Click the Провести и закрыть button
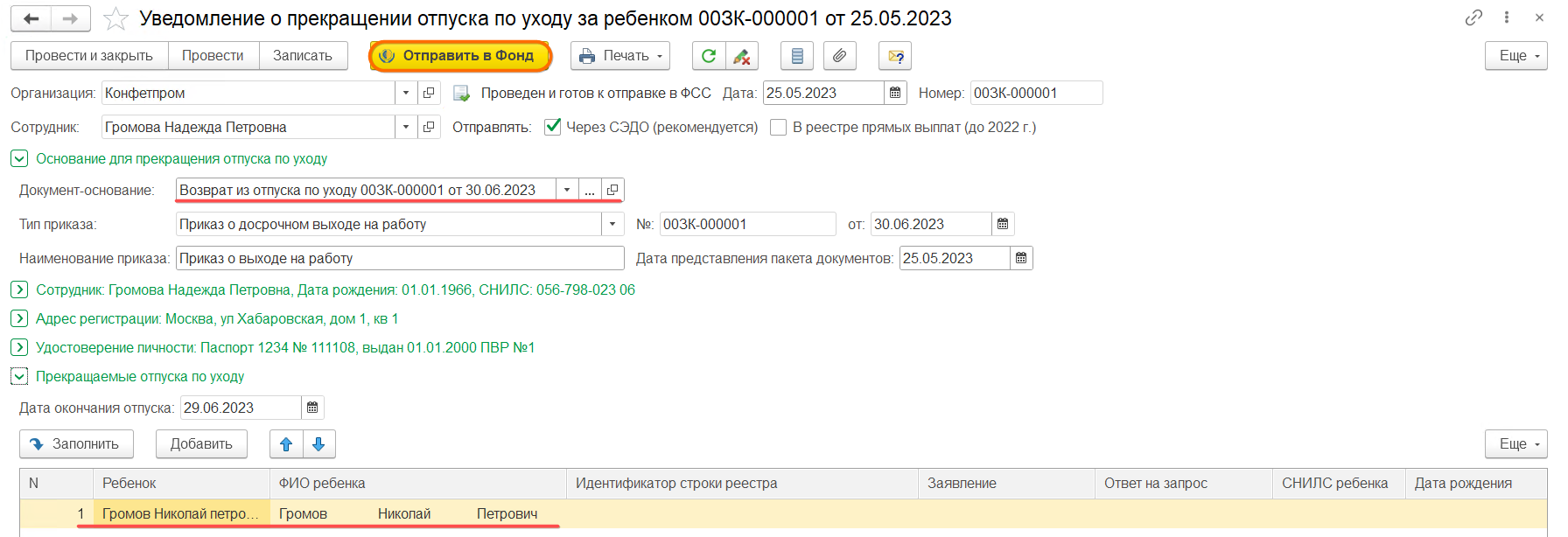The height and width of the screenshot is (537, 1568). click(x=89, y=56)
